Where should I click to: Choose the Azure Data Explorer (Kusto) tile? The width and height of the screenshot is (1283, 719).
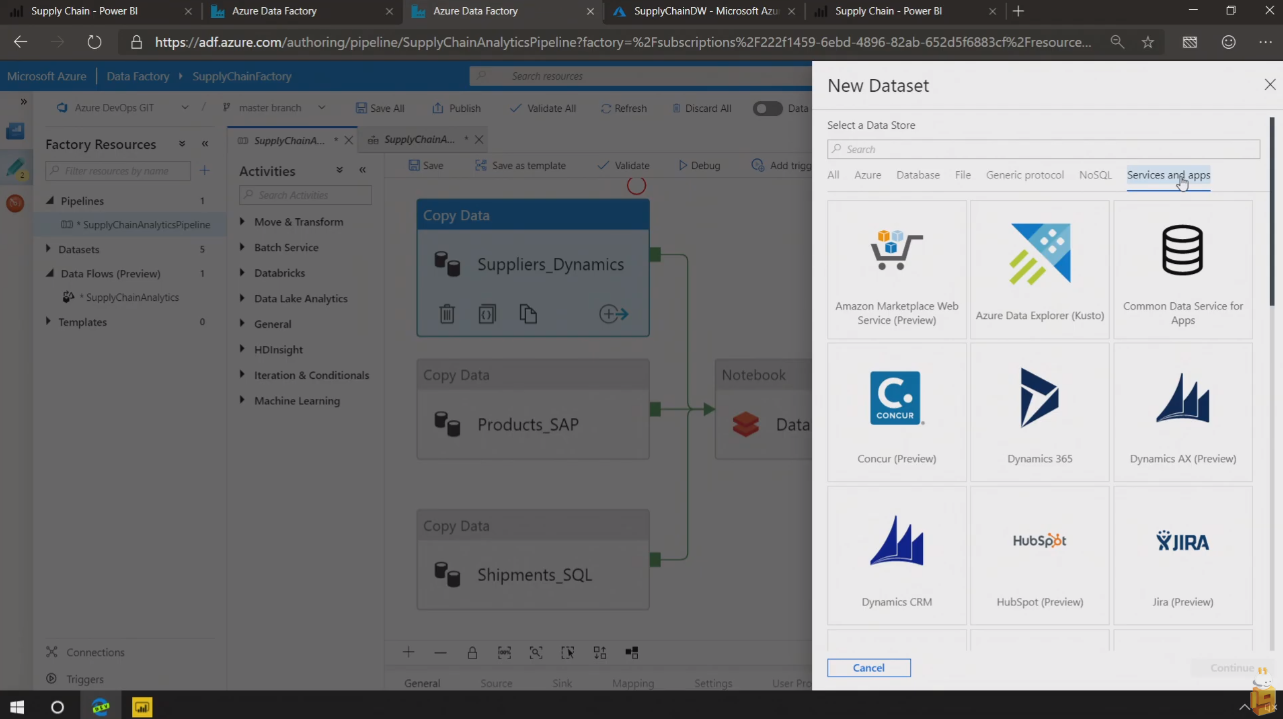pos(1039,269)
